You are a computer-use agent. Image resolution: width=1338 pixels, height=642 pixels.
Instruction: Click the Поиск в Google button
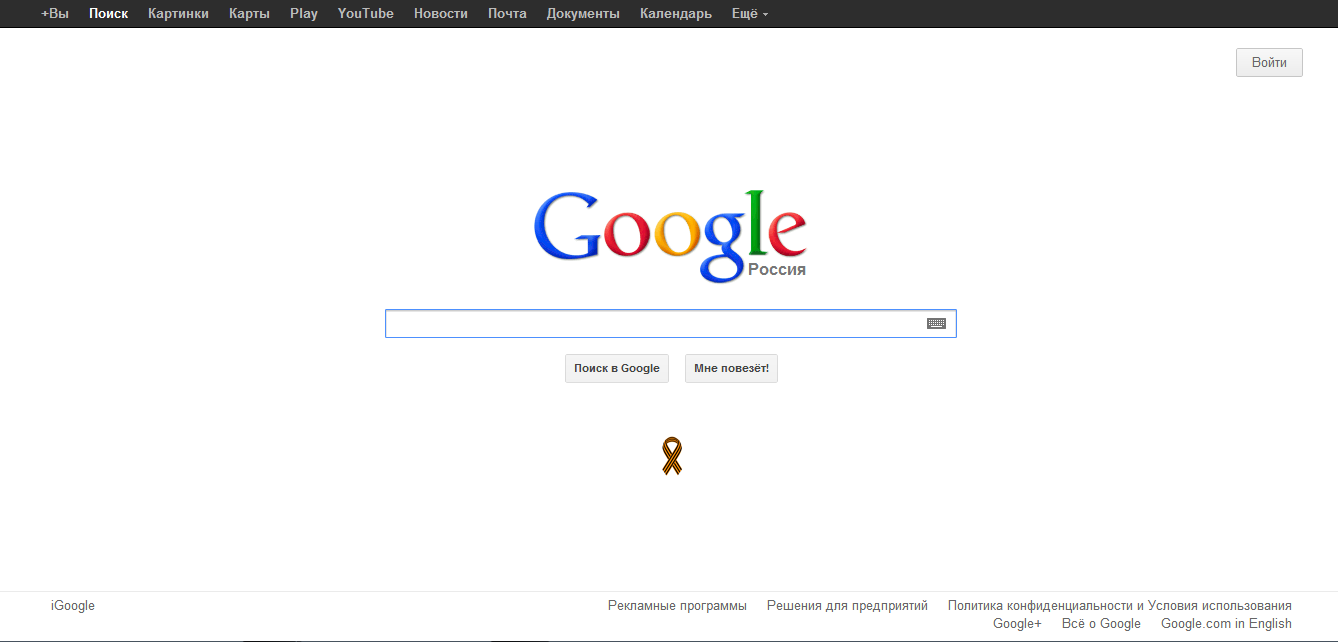pyautogui.click(x=617, y=368)
